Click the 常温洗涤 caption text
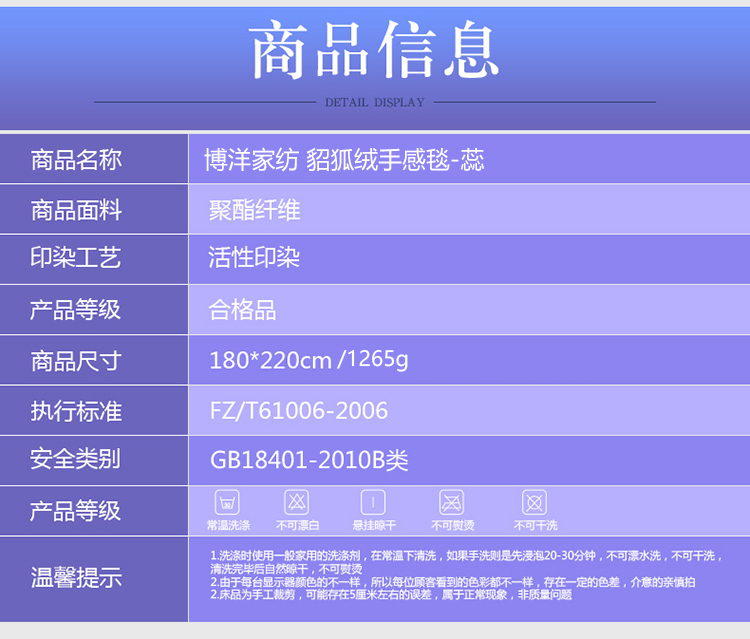The image size is (750, 639). [228, 525]
